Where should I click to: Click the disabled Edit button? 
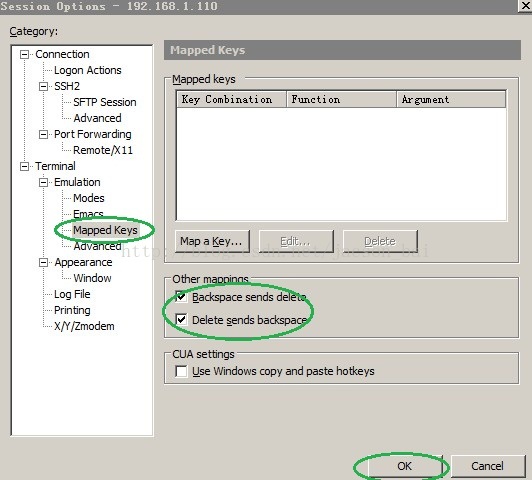click(x=296, y=242)
